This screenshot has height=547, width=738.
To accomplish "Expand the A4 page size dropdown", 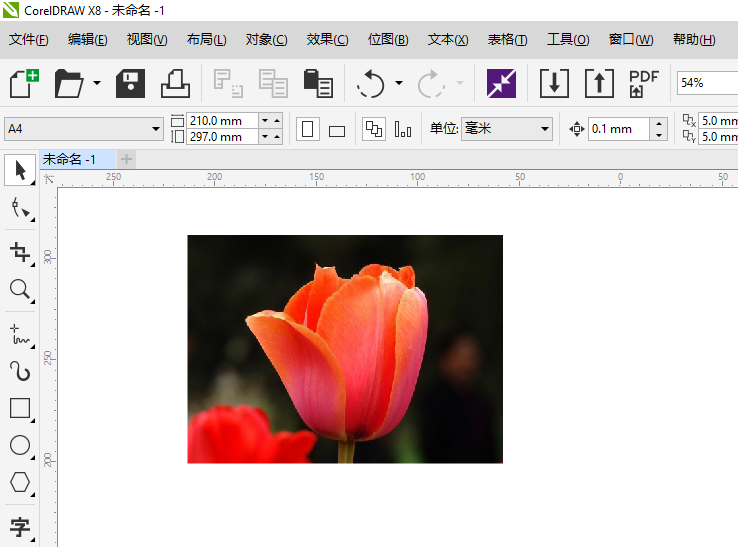I will [x=156, y=129].
